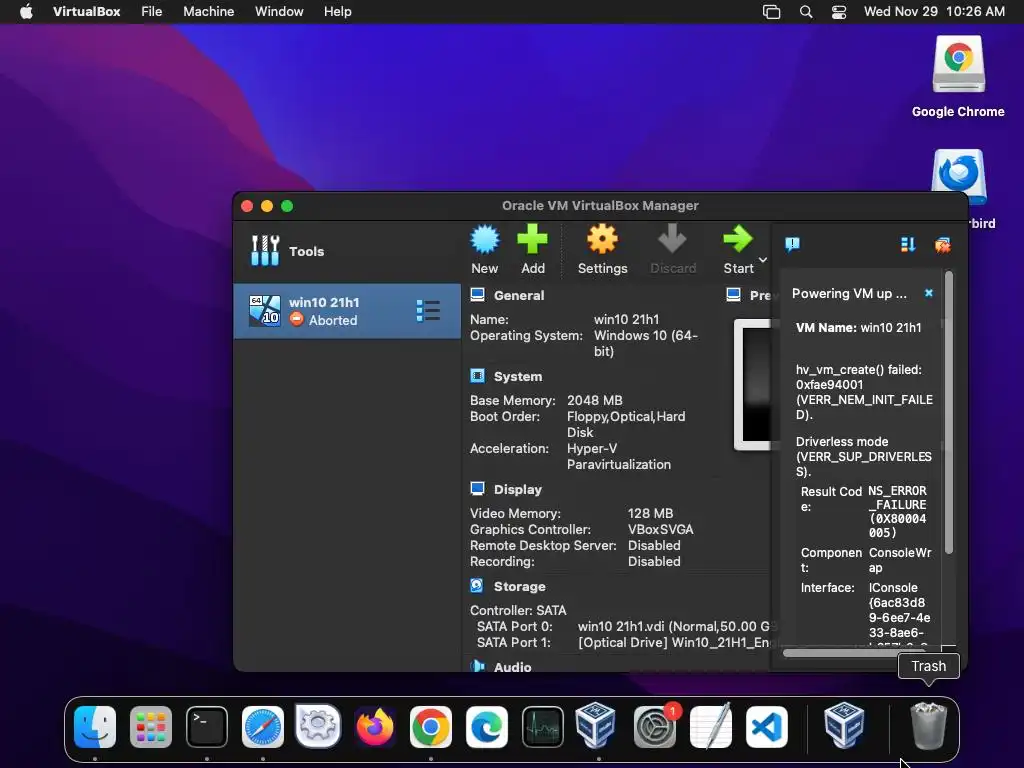Open the win10 21h1 machine menu list icon
The width and height of the screenshot is (1024, 768).
point(428,311)
